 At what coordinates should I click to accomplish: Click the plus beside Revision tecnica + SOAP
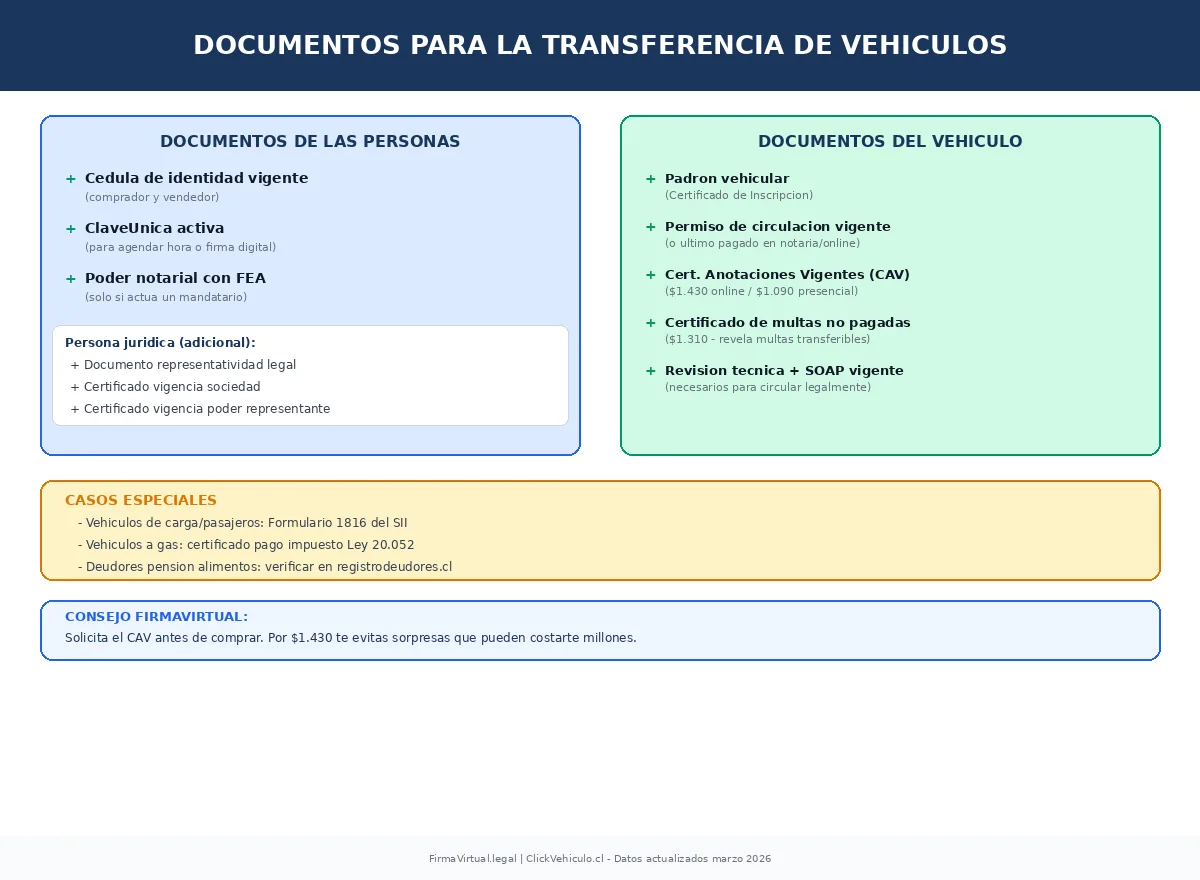650,371
